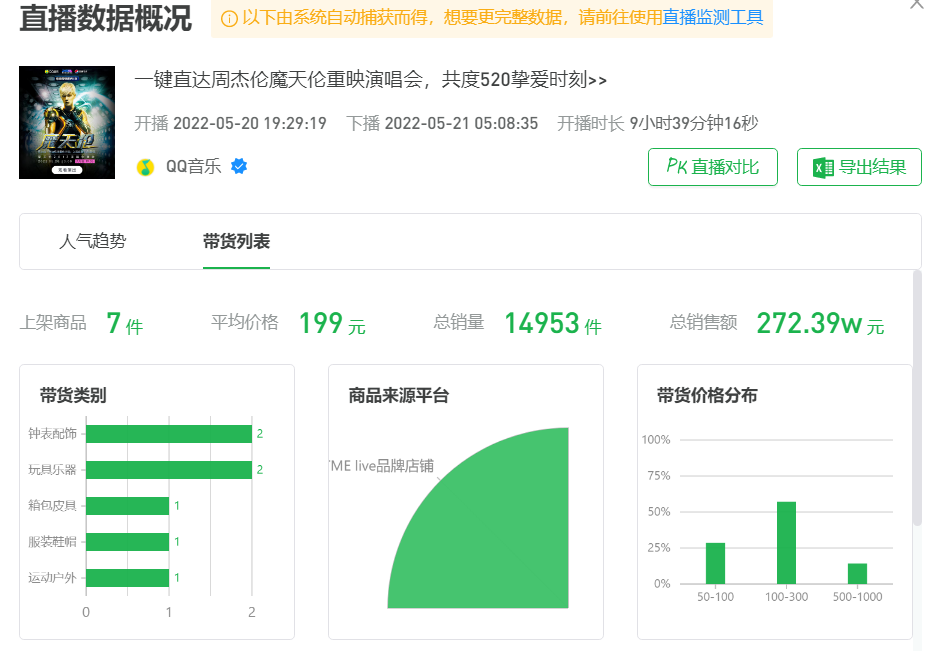Click the 箱包皮具 category label
The width and height of the screenshot is (928, 651).
[52, 506]
